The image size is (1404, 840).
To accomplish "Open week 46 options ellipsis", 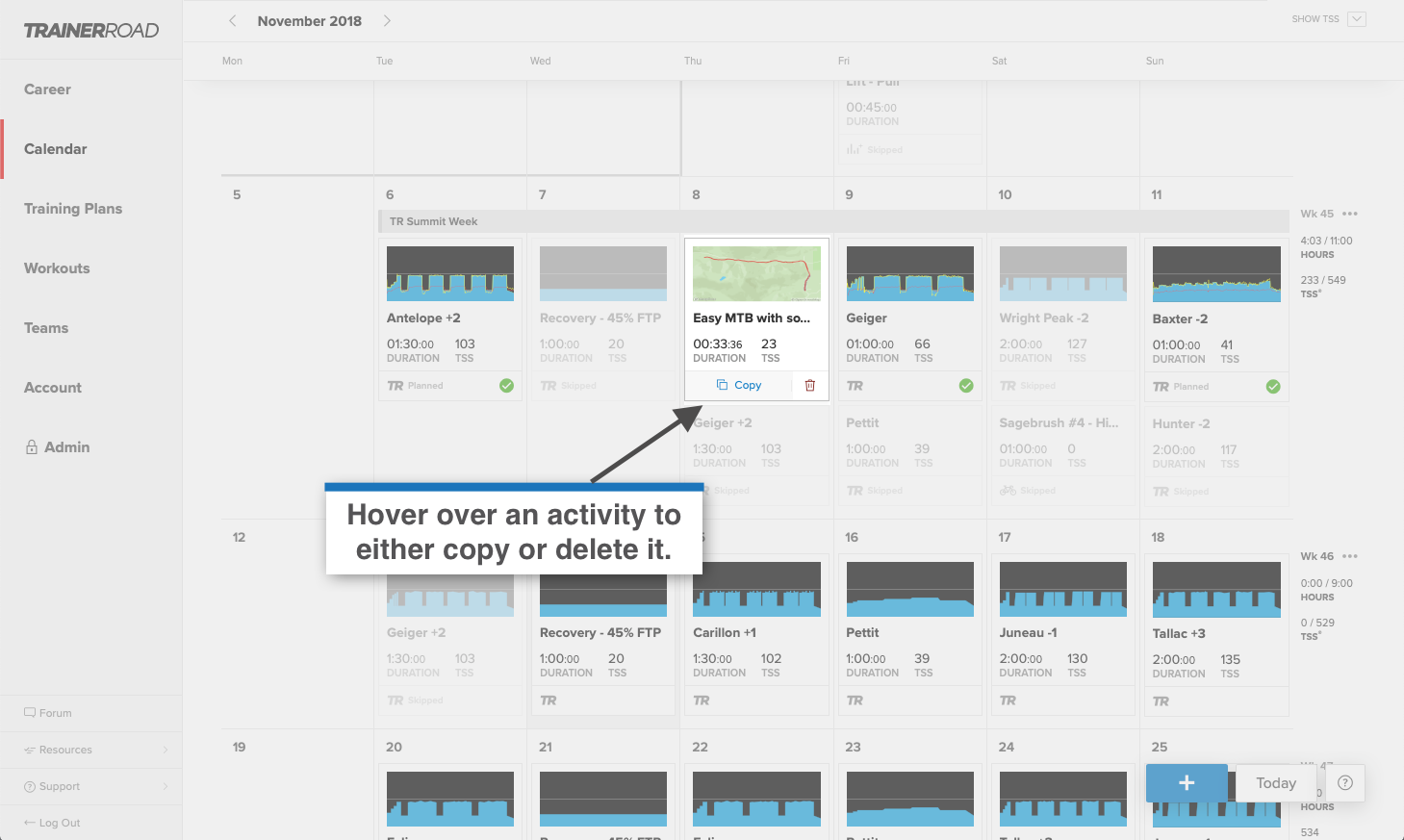I will (x=1350, y=556).
